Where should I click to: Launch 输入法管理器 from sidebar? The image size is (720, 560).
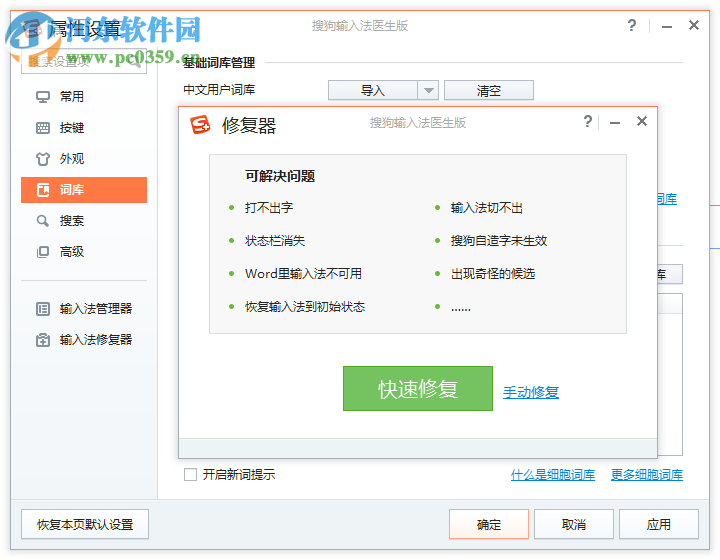pos(84,309)
